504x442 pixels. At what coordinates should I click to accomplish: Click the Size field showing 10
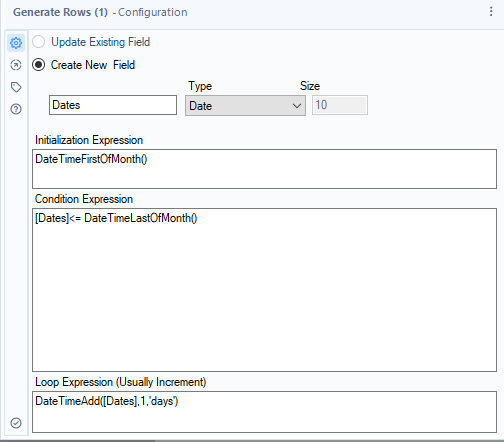pos(340,105)
